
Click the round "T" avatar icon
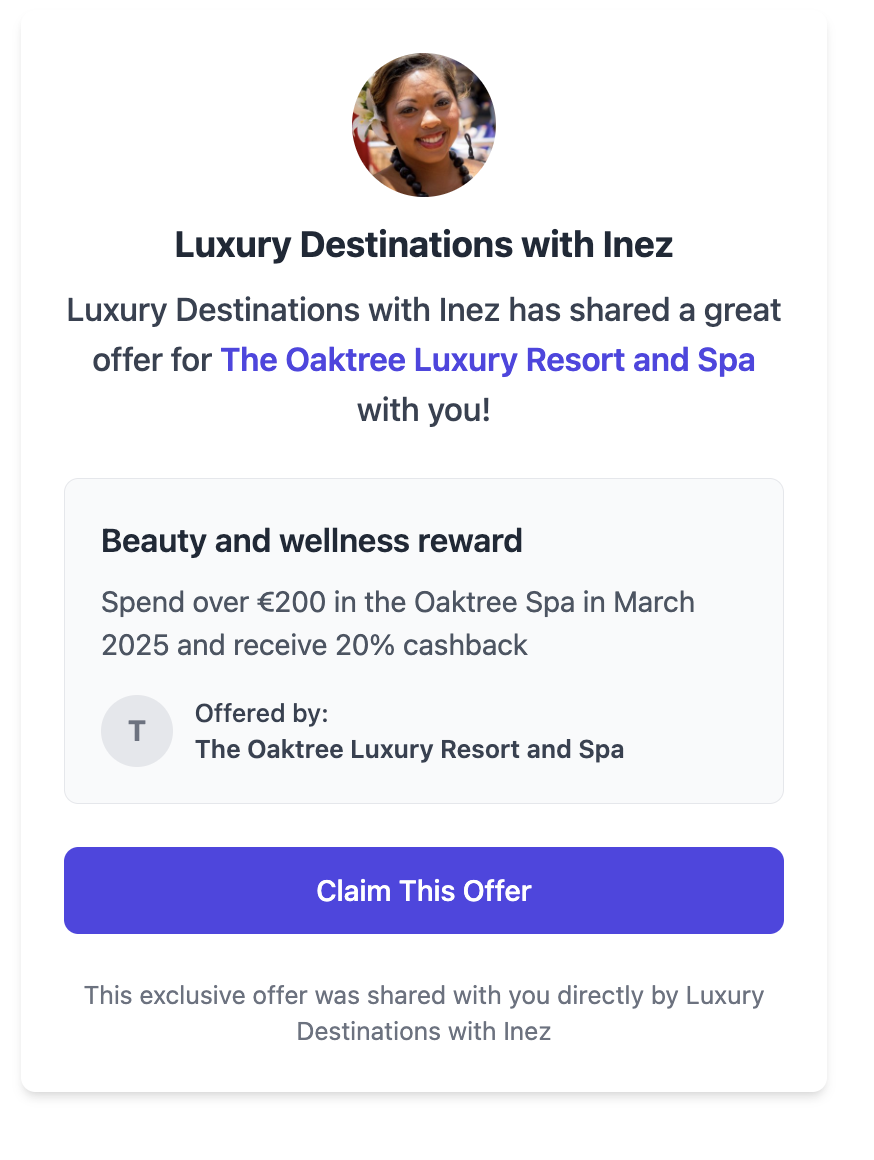pos(137,731)
